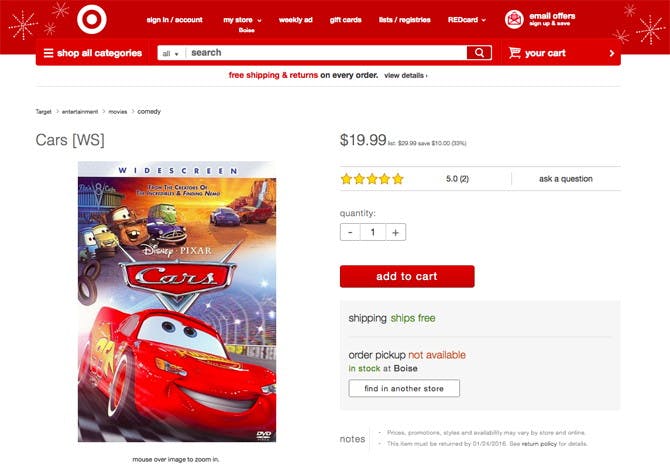Click the Cars DVD cover image
The image size is (670, 468).
click(x=177, y=301)
